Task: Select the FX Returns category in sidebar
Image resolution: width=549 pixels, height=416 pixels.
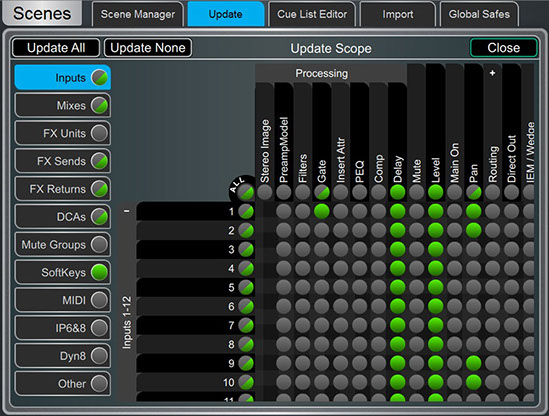Action: [63, 189]
